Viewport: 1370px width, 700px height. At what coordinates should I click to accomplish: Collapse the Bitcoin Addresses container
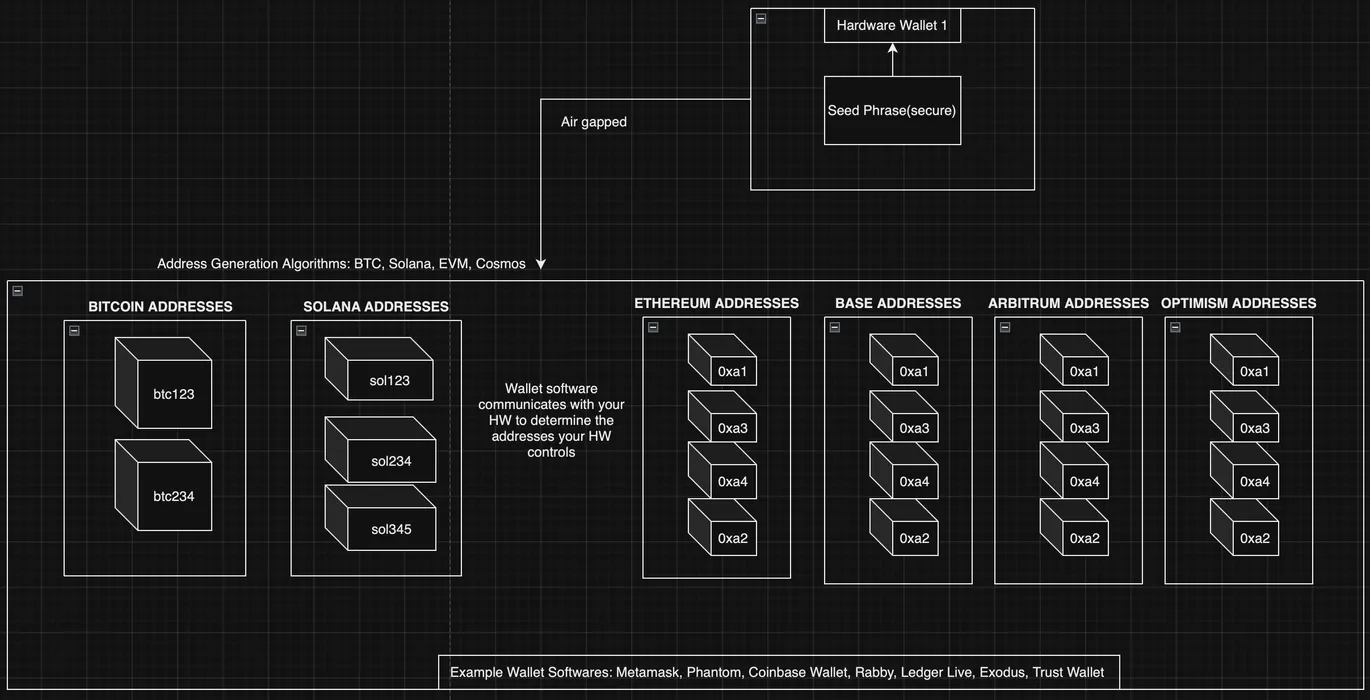tap(74, 331)
